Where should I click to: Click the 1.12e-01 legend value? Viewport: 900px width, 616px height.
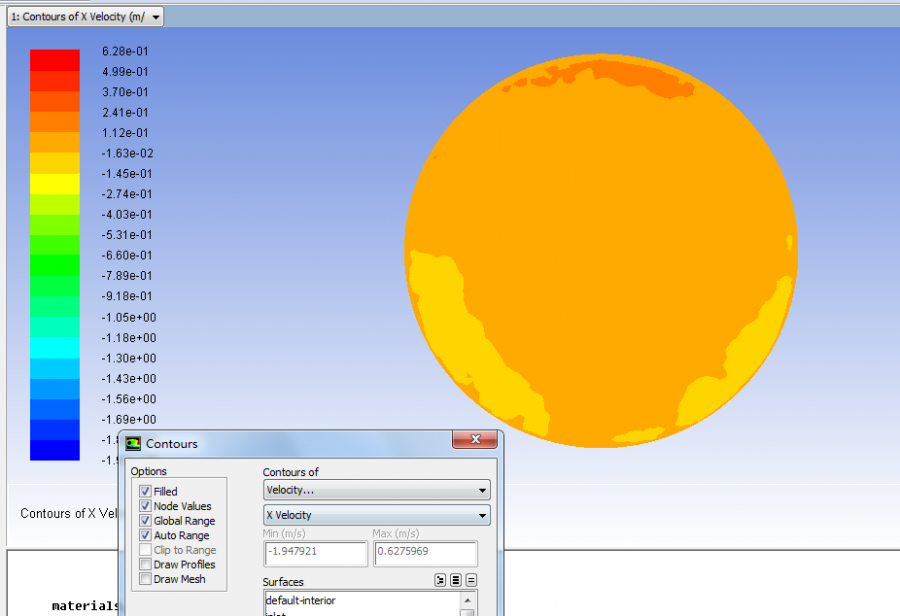pos(125,133)
